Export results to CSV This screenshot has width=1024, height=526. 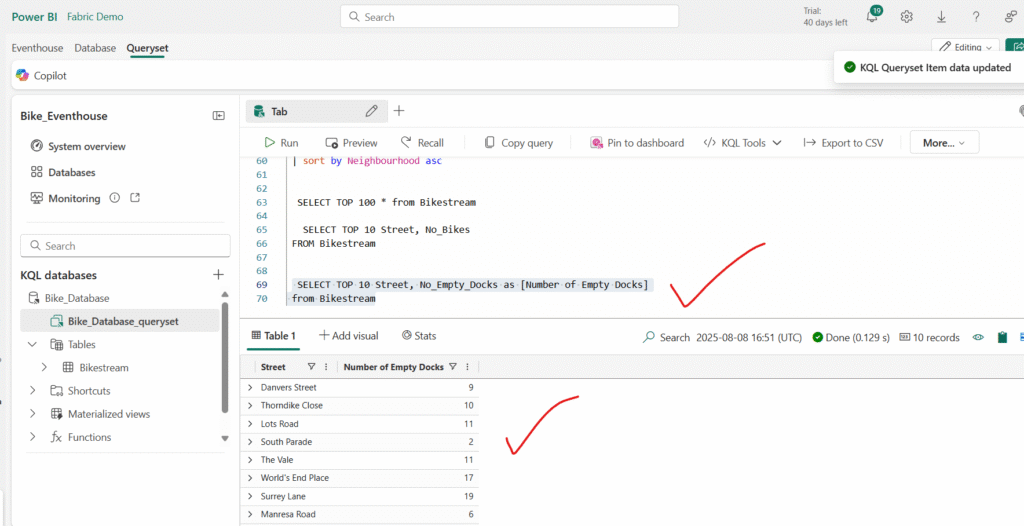(x=843, y=142)
